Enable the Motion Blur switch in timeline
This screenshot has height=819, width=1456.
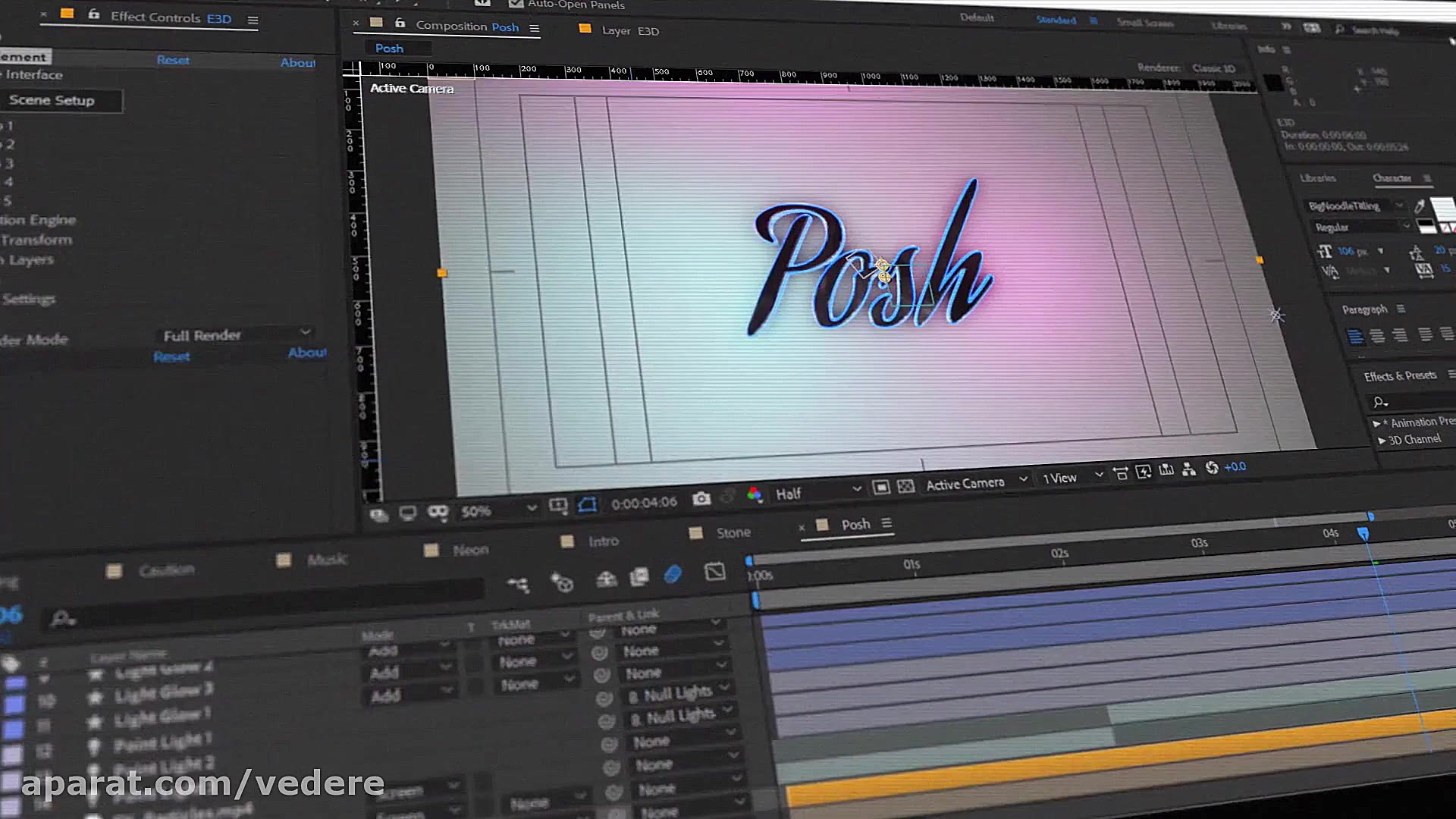click(673, 575)
